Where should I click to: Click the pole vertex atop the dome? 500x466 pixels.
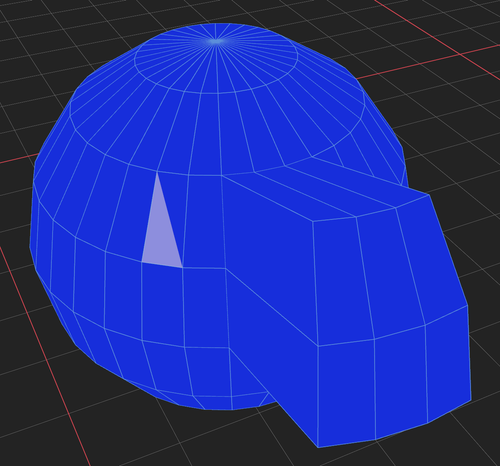[216, 42]
